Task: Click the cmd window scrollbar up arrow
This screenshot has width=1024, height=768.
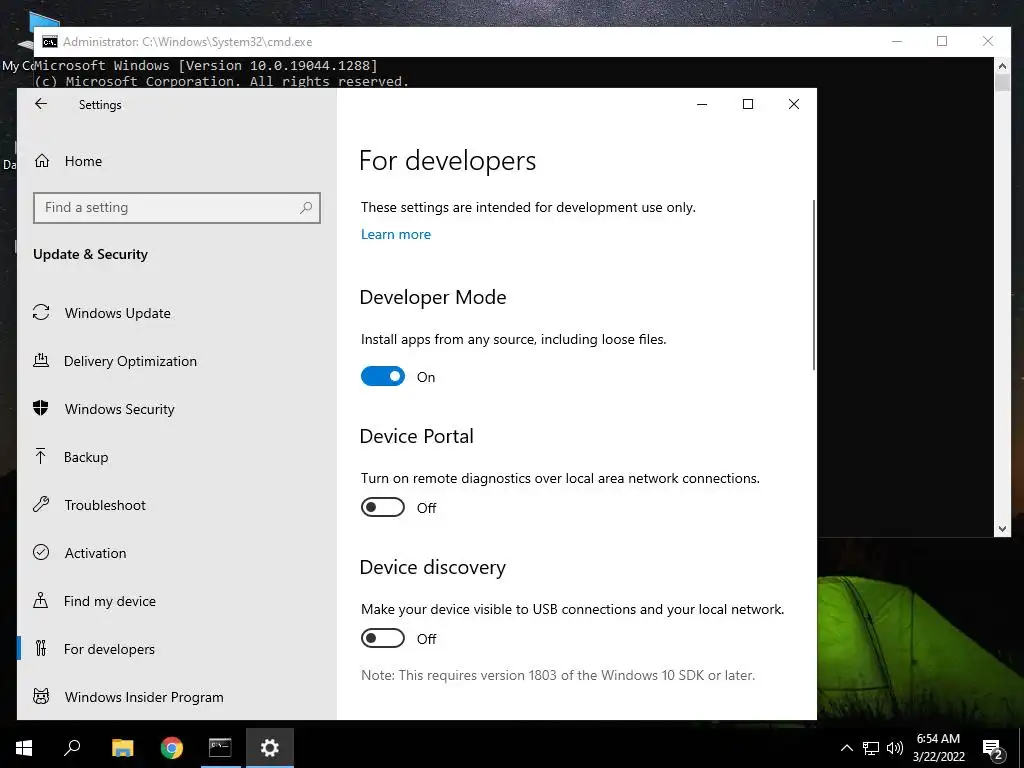Action: 1002,65
